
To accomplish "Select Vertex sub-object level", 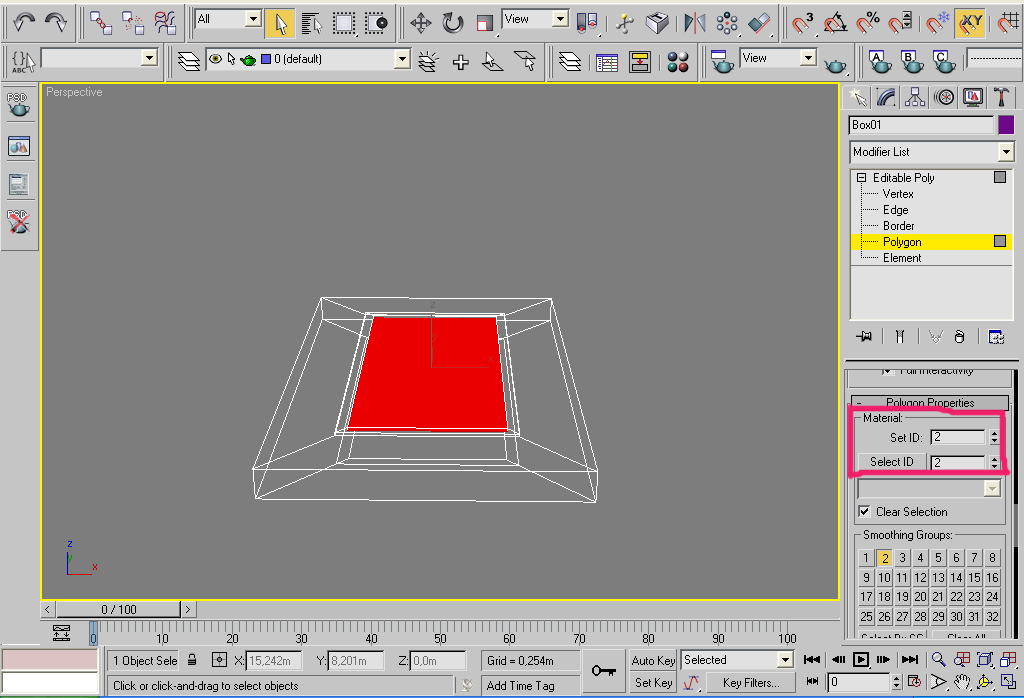I will [898, 194].
